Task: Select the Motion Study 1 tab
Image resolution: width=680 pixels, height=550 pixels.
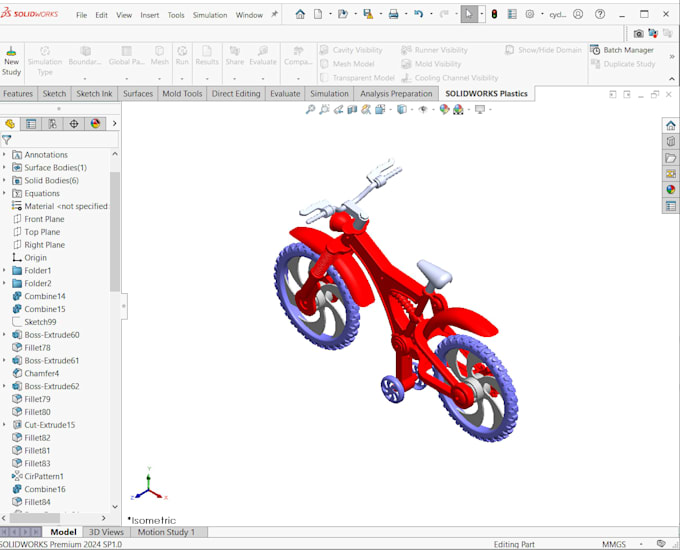Action: [166, 532]
